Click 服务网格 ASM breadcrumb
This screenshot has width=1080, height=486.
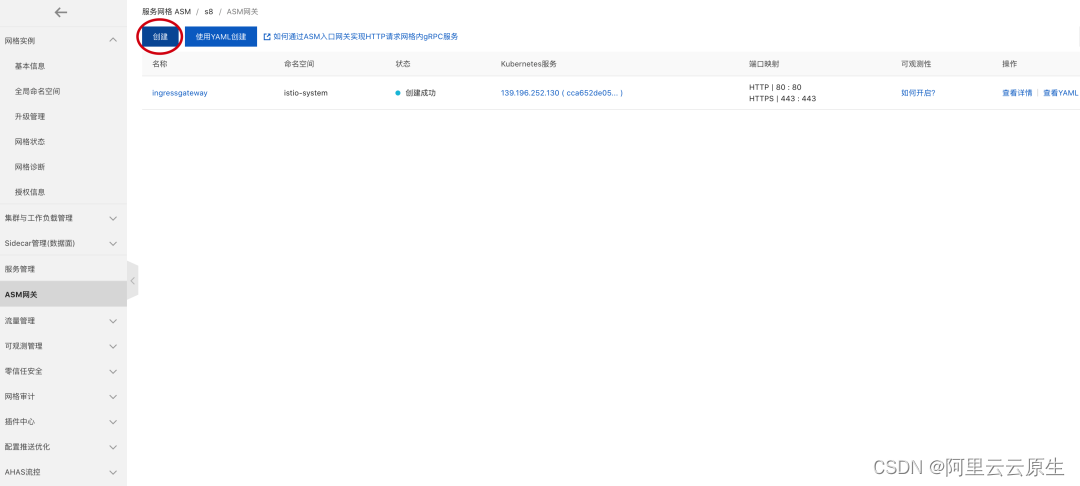tap(166, 12)
